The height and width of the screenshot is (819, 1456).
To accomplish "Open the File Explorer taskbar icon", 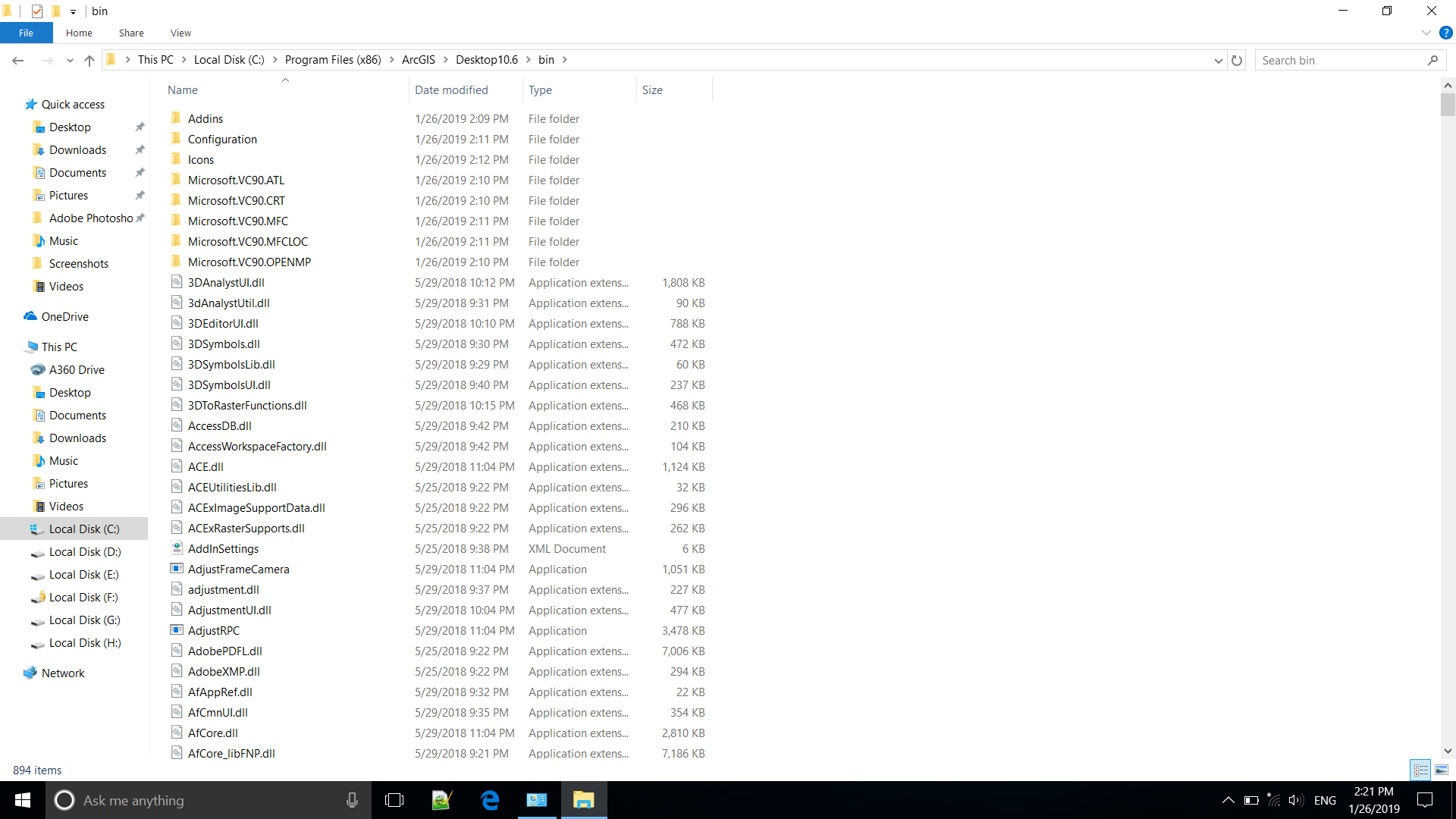I will tap(584, 800).
